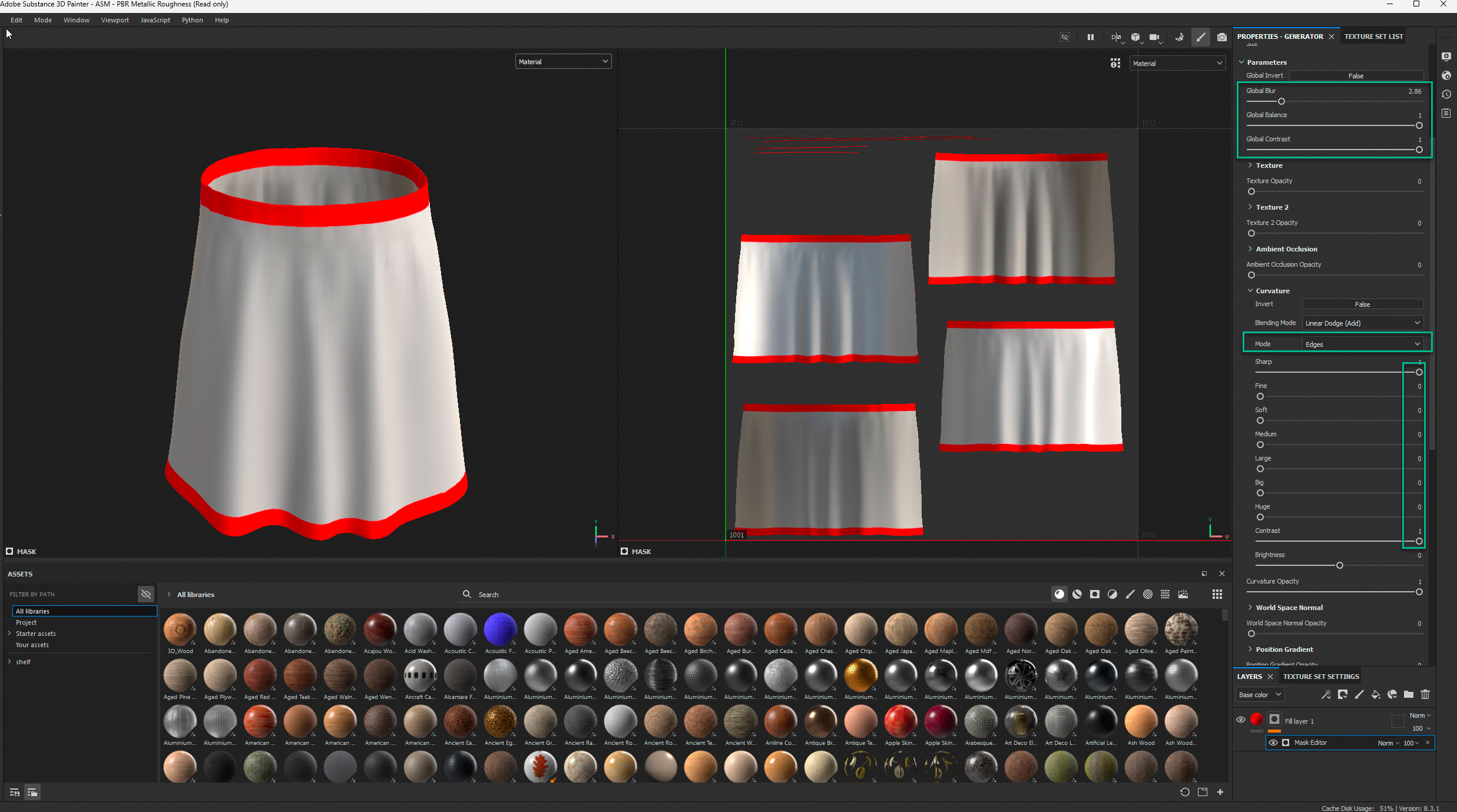Pause the viewport rendering engine

click(x=1090, y=37)
